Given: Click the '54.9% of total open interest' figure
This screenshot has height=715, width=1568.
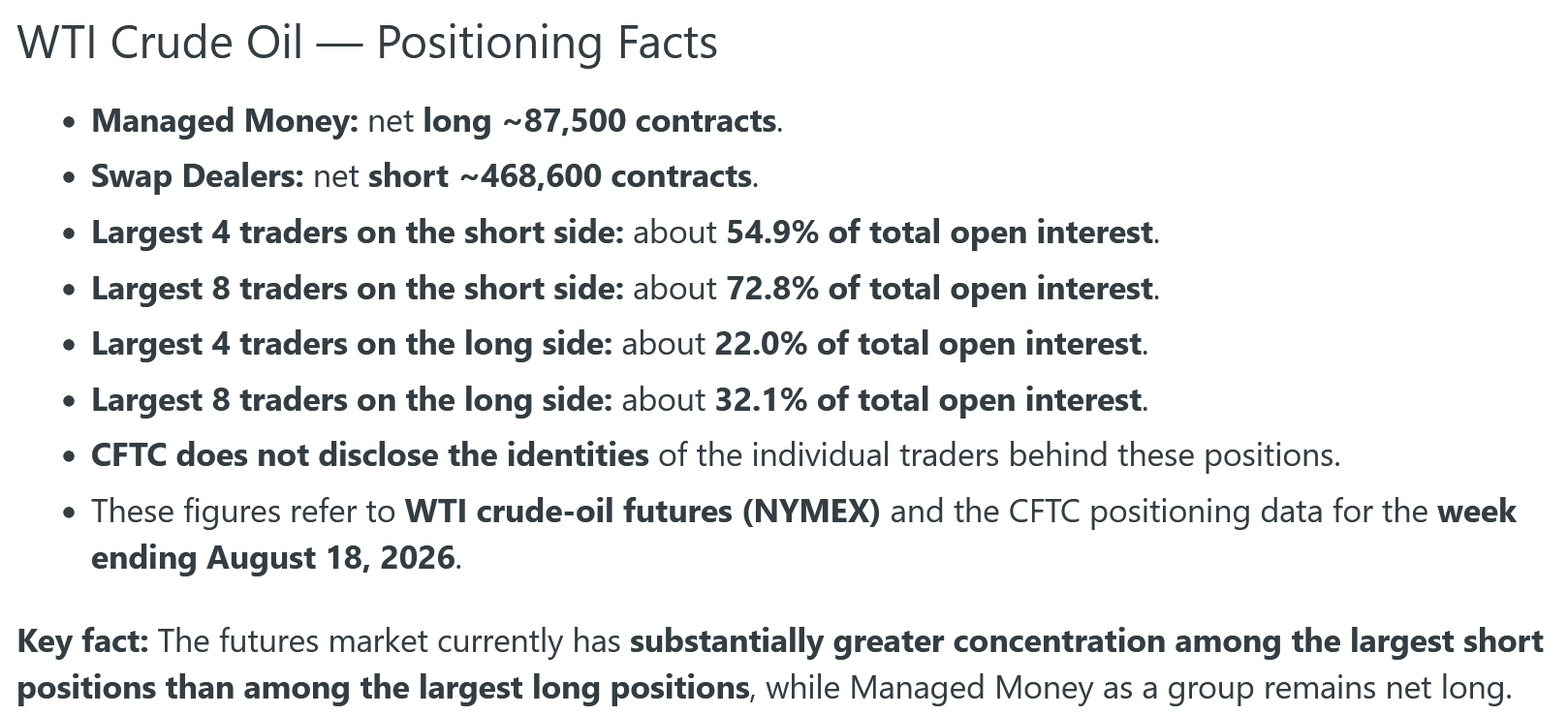Looking at the screenshot, I should click(x=940, y=233).
